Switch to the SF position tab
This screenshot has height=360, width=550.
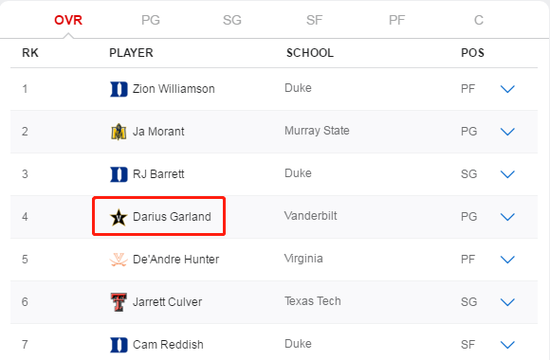click(x=314, y=20)
